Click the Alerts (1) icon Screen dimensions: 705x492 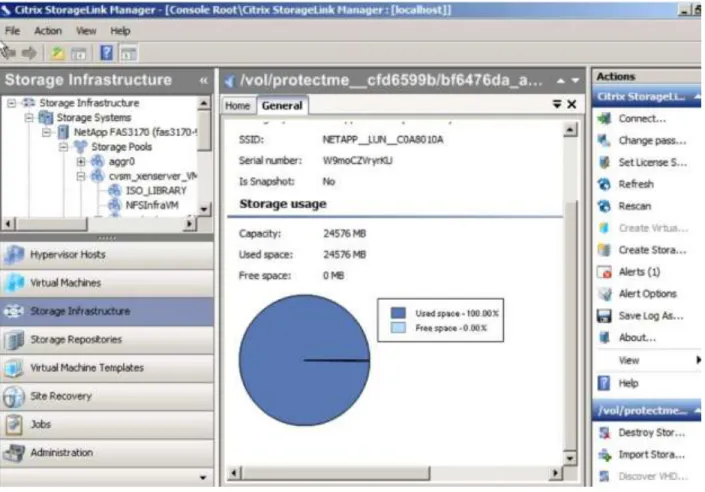(x=604, y=272)
